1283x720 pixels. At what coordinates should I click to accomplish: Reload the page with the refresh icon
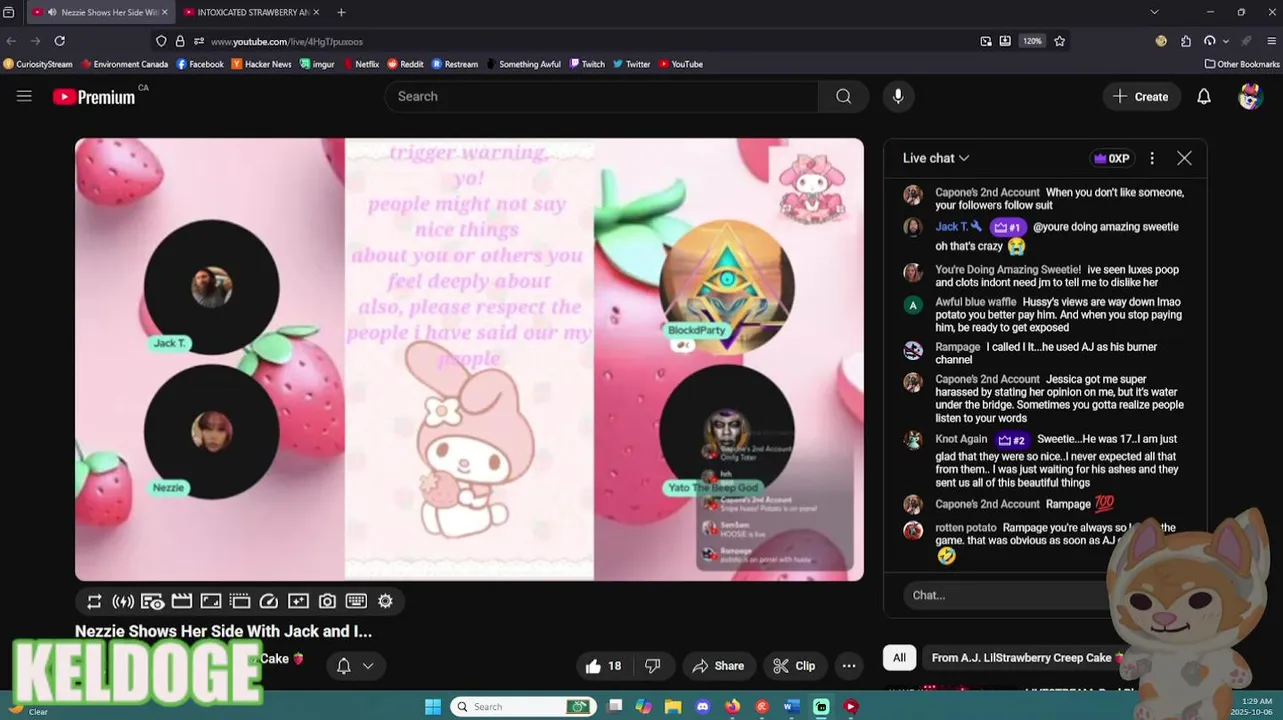tap(59, 41)
